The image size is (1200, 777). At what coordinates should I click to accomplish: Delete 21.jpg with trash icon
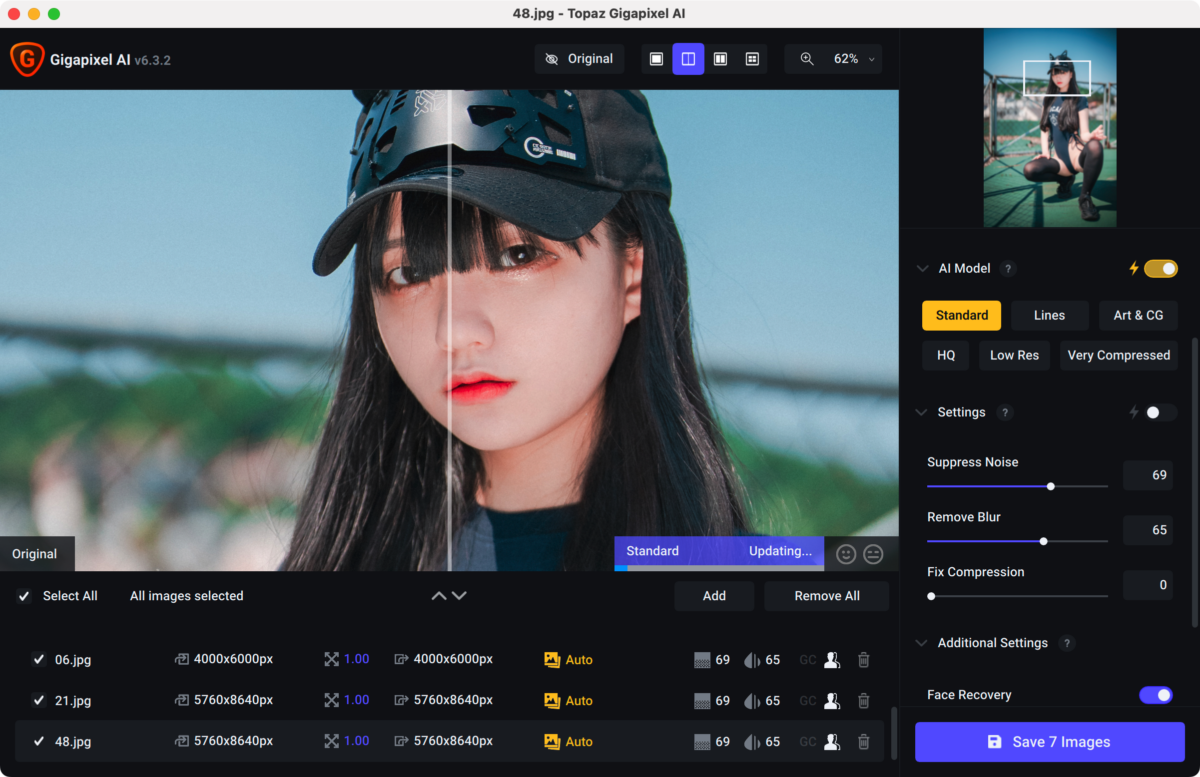(864, 701)
